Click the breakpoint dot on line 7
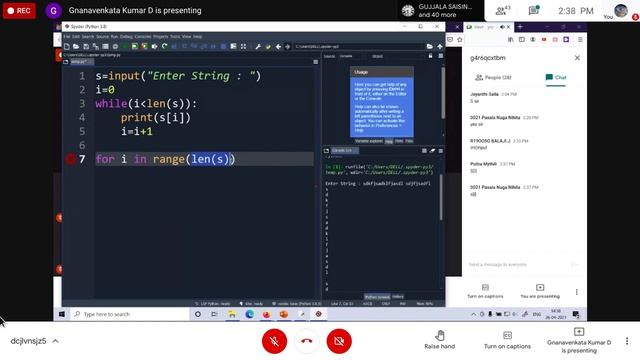The height and width of the screenshot is (360, 640). click(x=71, y=159)
